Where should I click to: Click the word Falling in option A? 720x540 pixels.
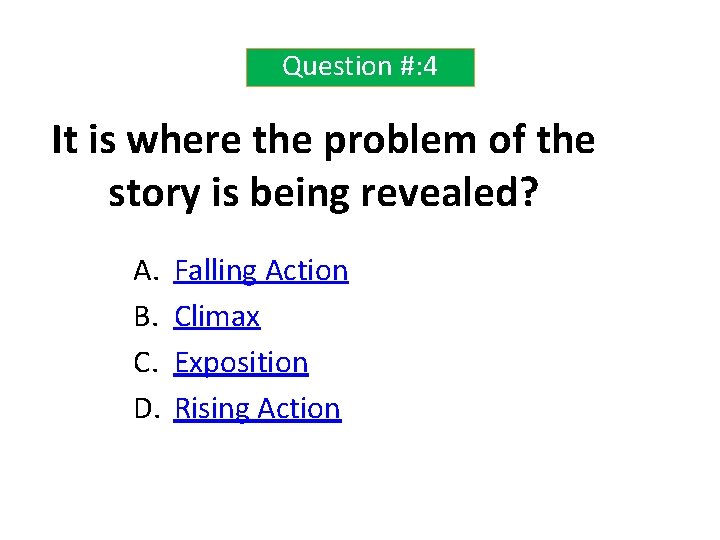coord(212,271)
